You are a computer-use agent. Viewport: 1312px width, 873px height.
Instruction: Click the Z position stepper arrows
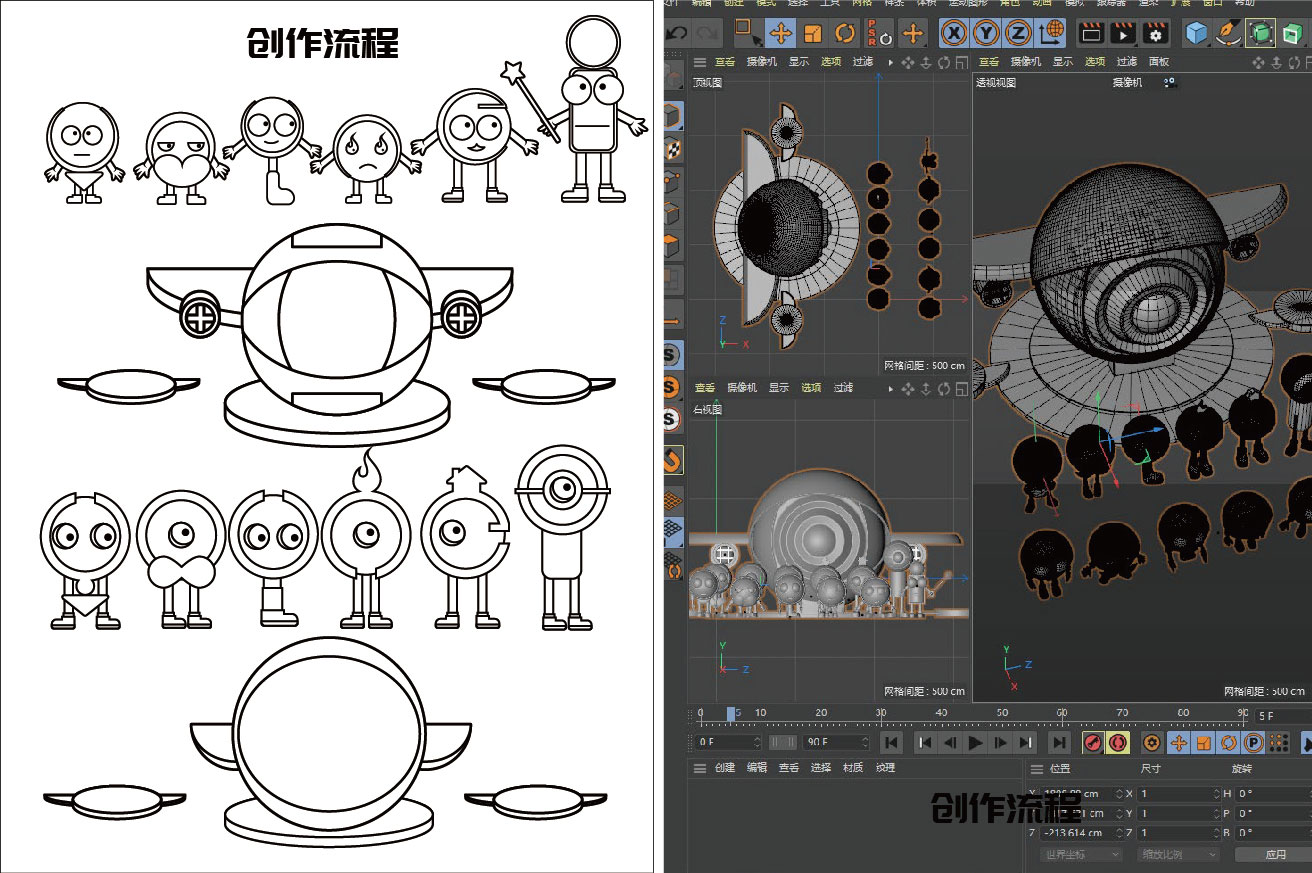1117,833
